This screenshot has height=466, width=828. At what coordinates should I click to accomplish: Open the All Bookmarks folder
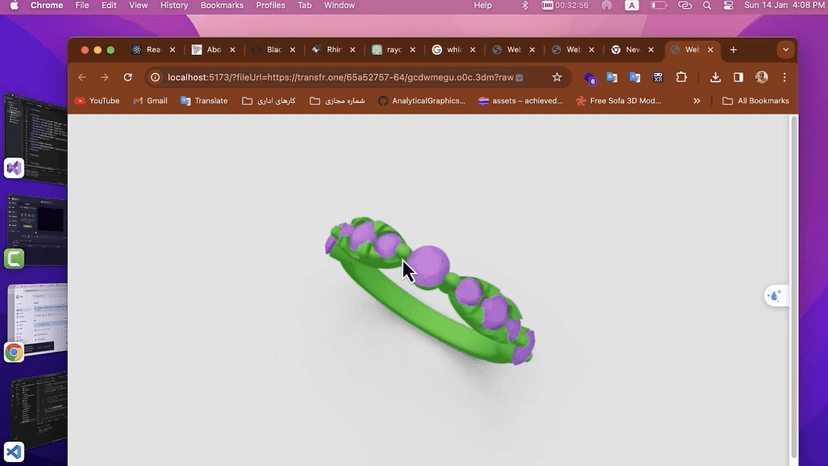755,101
